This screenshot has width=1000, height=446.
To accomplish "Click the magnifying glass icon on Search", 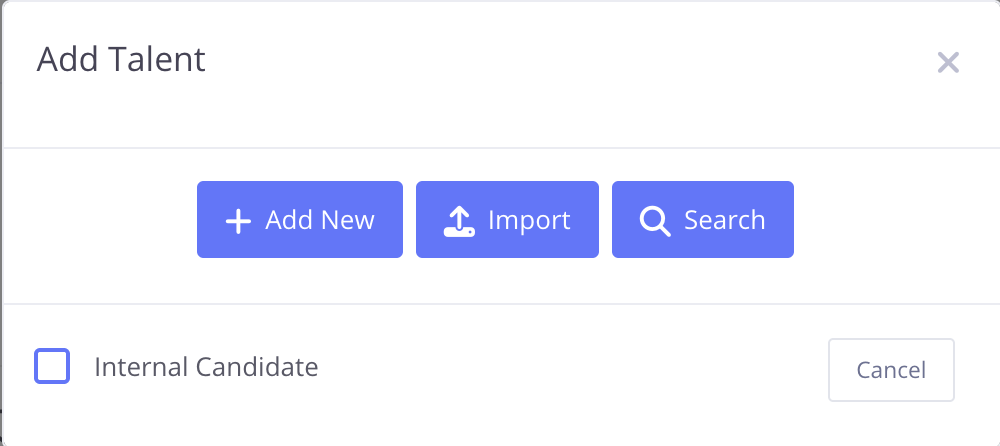I will click(654, 221).
